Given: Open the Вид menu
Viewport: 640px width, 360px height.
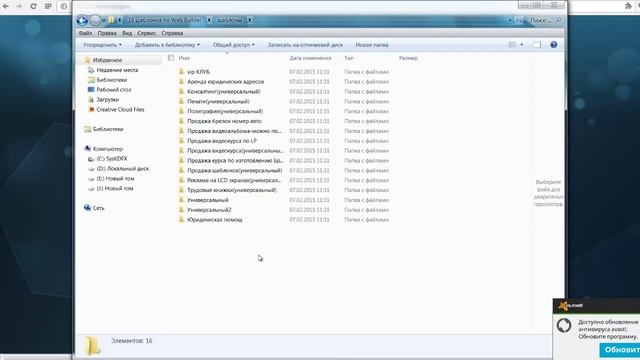Looking at the screenshot, I should (127, 33).
